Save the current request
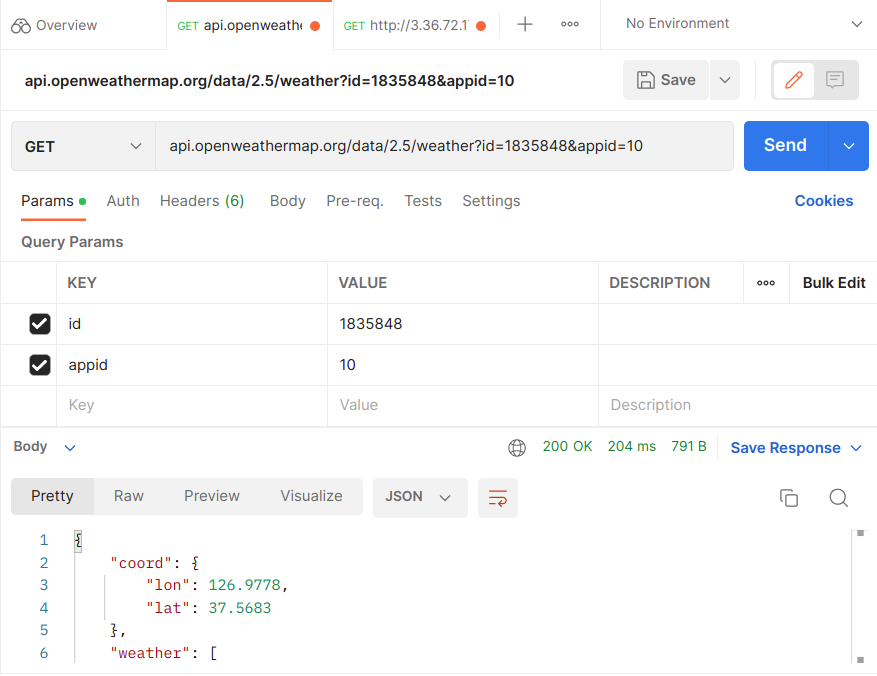This screenshot has height=676, width=877. pyautogui.click(x=666, y=80)
